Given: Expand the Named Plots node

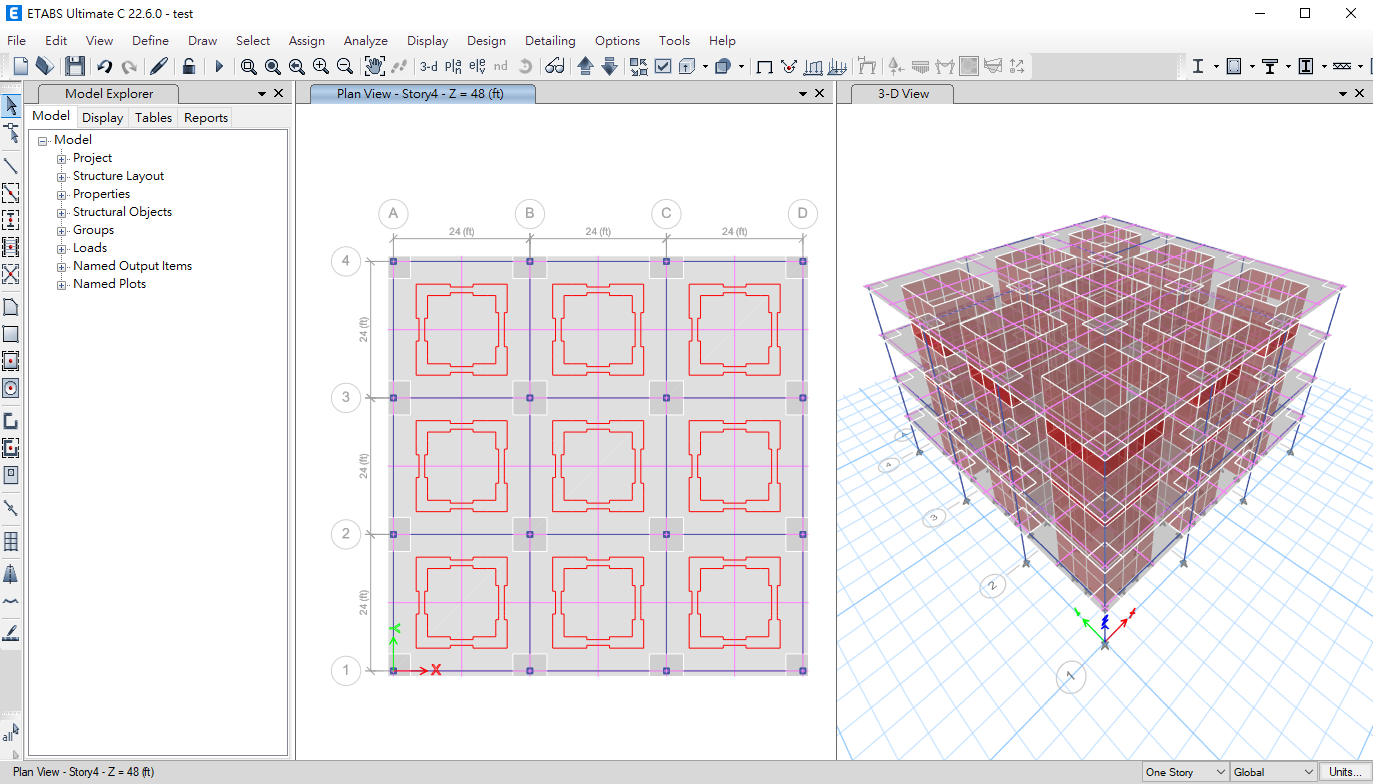Looking at the screenshot, I should [62, 285].
